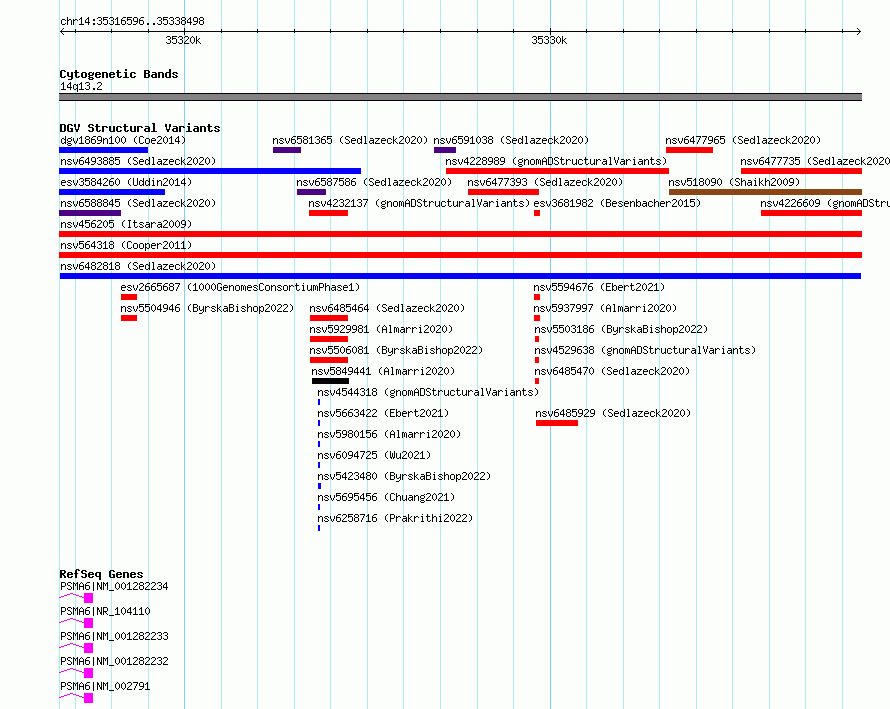890x709 pixels.
Task: Click the 35320k ruler marker
Action: point(183,40)
